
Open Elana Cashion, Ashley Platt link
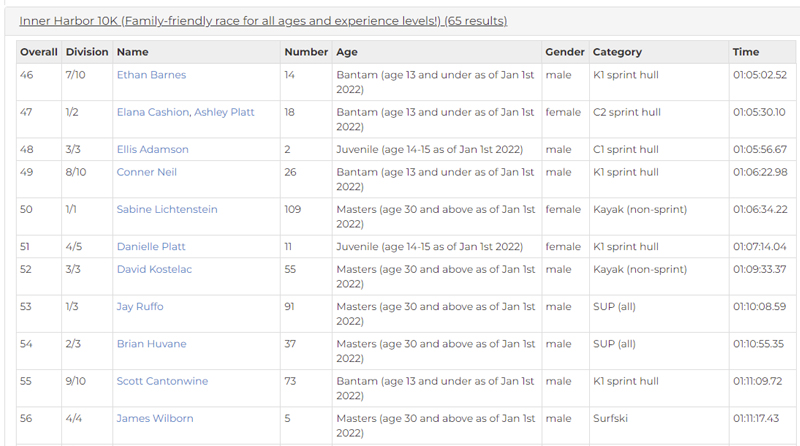pos(185,112)
